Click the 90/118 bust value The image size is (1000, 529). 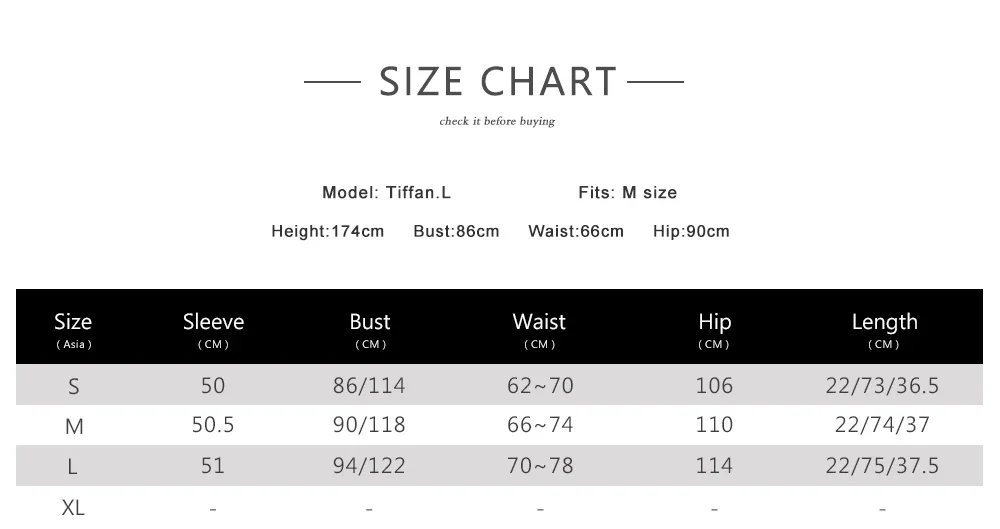pos(369,425)
